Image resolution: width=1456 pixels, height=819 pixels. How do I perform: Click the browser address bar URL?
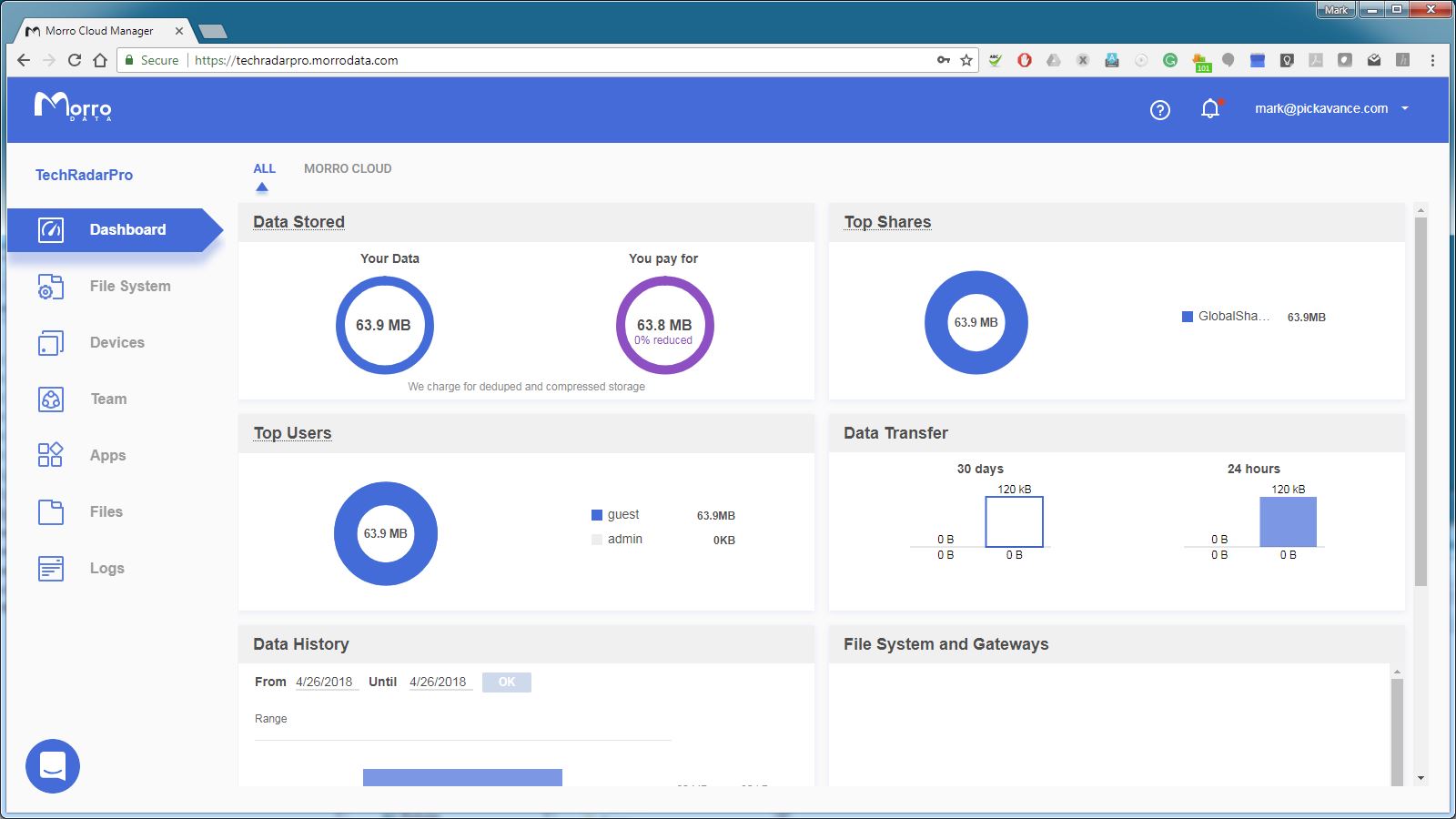(x=297, y=60)
